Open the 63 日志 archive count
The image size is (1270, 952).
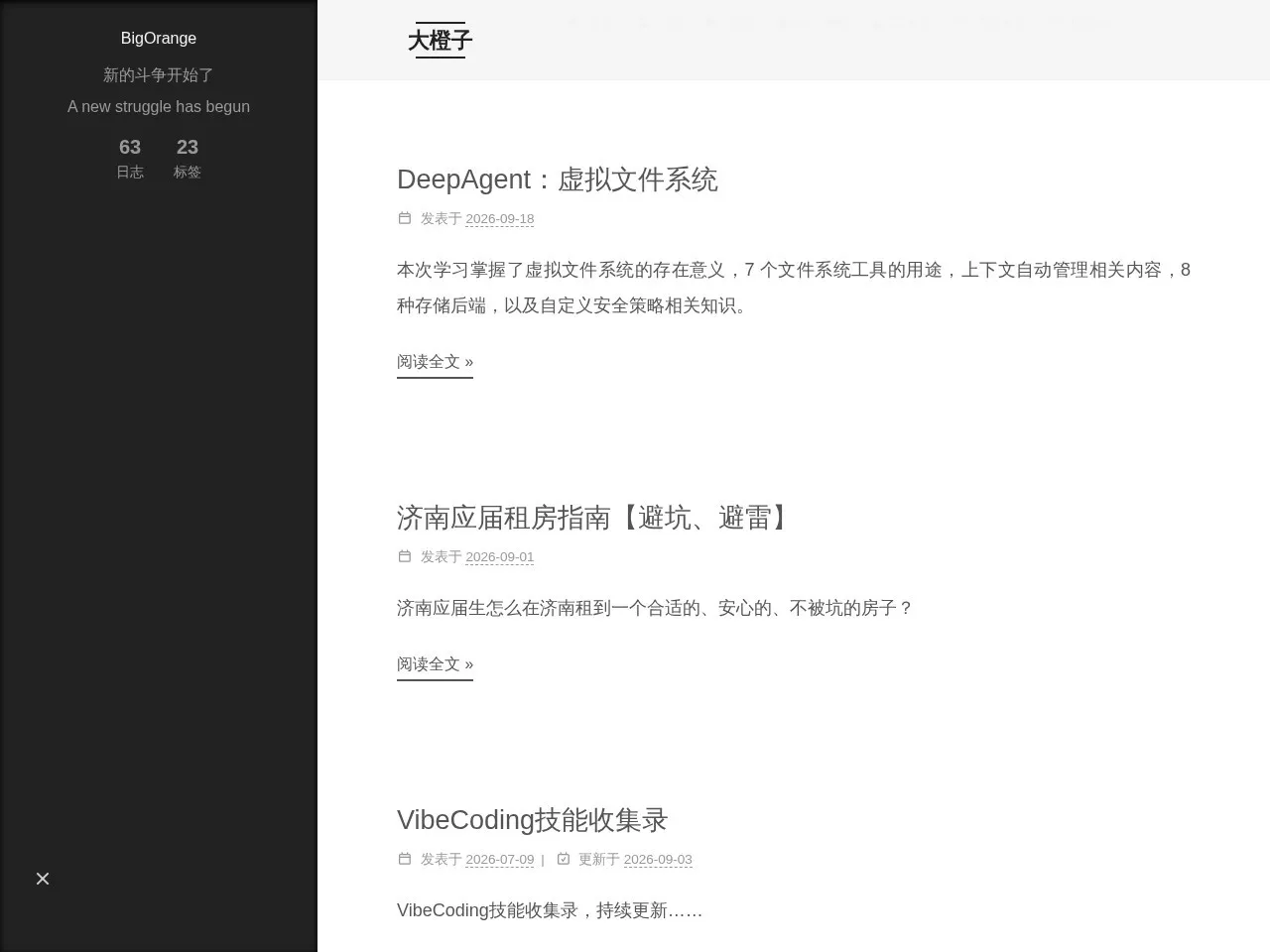pyautogui.click(x=130, y=158)
